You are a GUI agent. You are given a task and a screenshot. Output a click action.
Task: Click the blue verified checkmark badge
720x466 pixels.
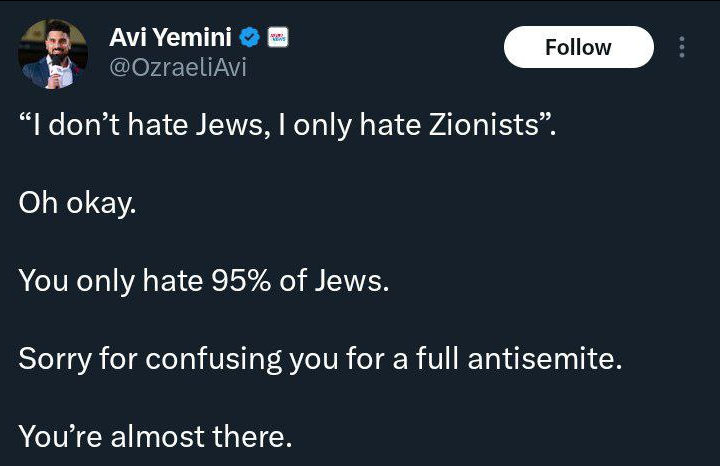251,38
